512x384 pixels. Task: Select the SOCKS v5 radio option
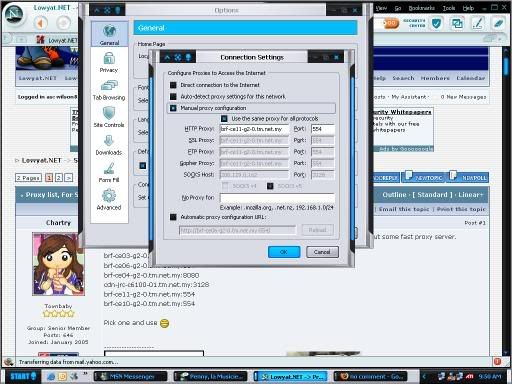[270, 186]
